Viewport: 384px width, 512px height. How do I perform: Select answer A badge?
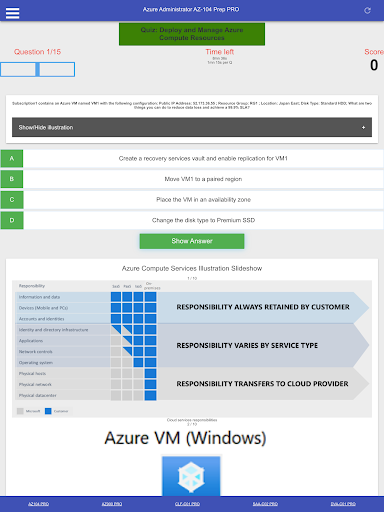12,158
